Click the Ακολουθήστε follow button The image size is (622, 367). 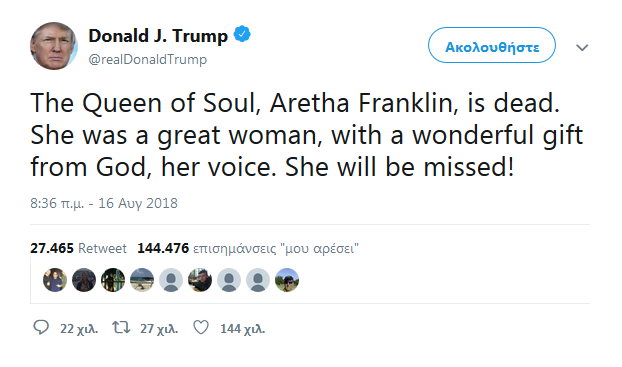pos(492,45)
